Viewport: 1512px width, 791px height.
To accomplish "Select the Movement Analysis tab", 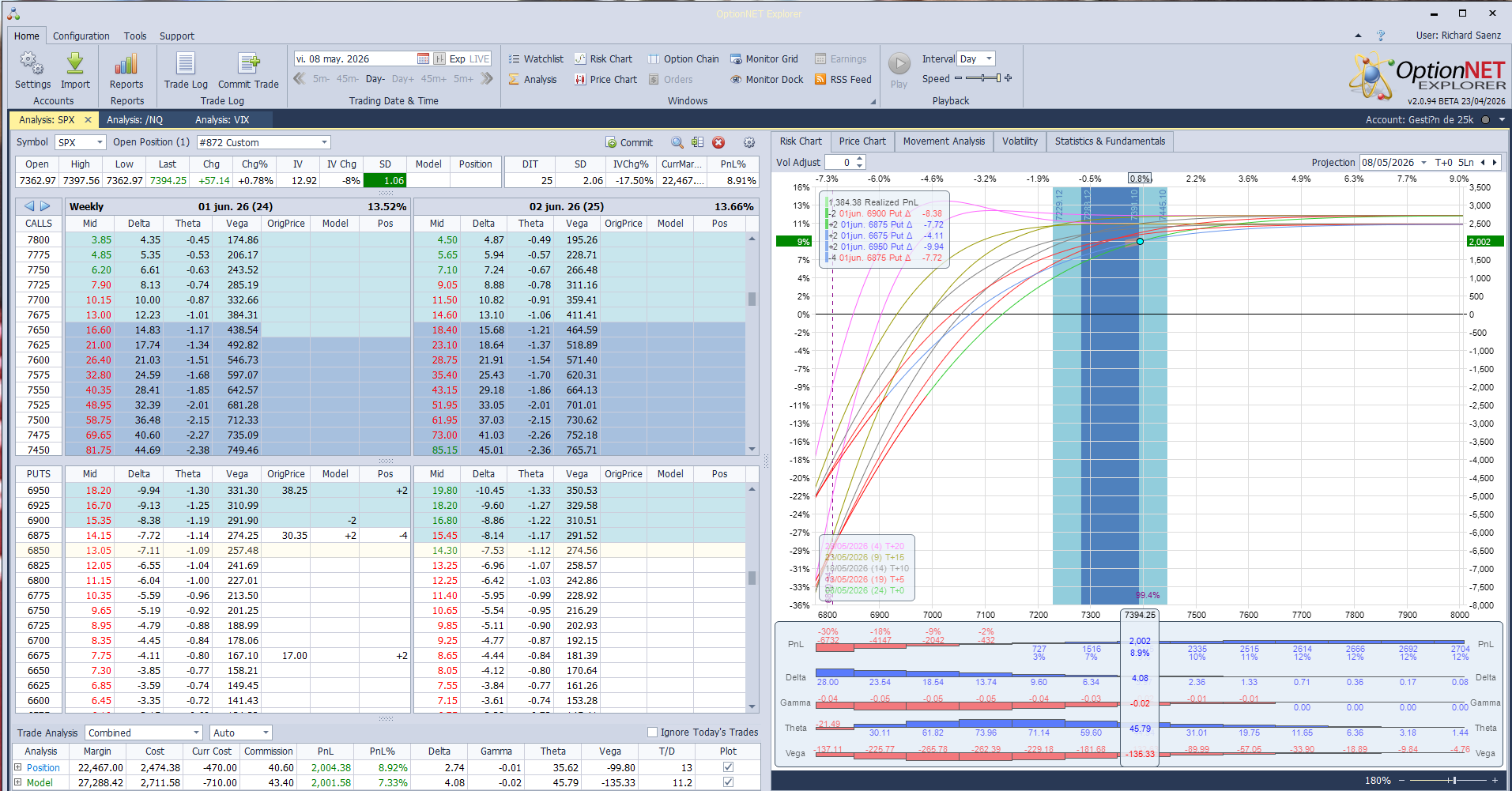I will [x=944, y=141].
